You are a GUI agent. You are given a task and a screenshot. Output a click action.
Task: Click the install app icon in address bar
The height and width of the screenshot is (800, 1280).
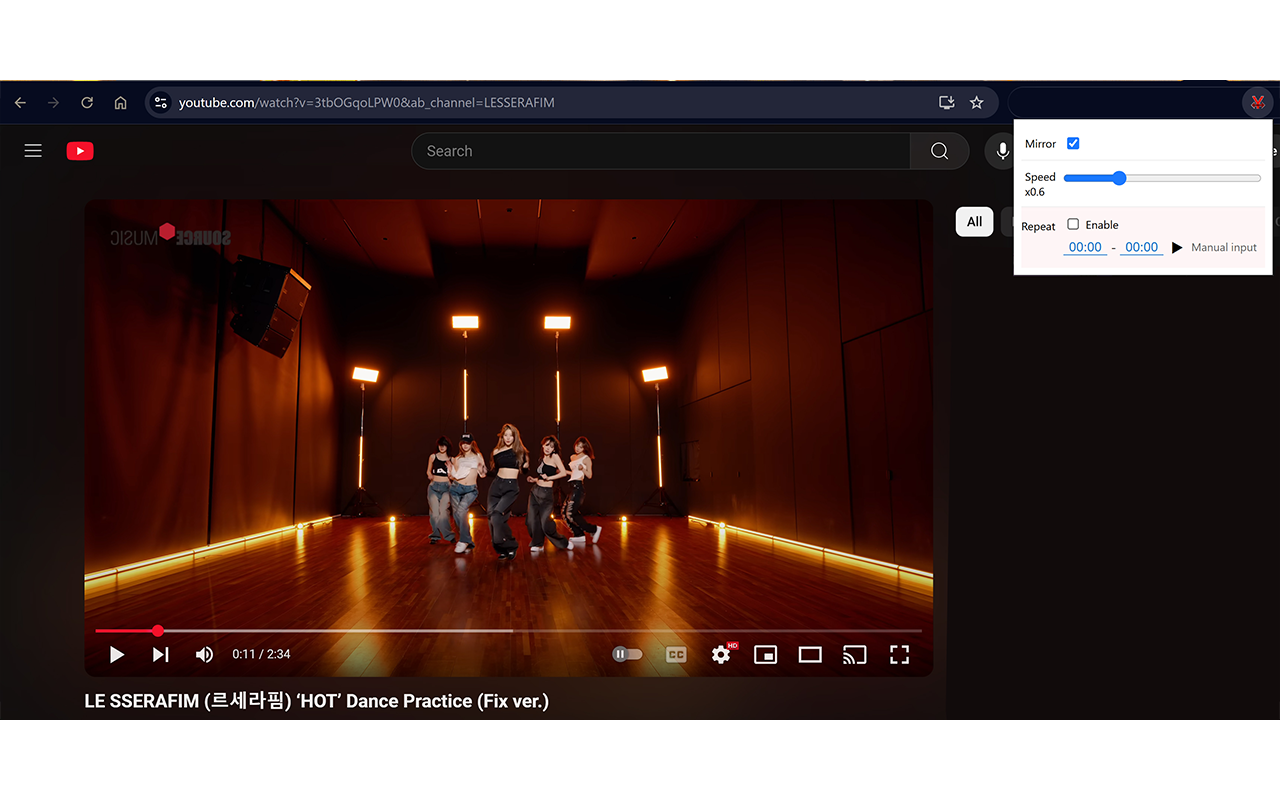[946, 103]
